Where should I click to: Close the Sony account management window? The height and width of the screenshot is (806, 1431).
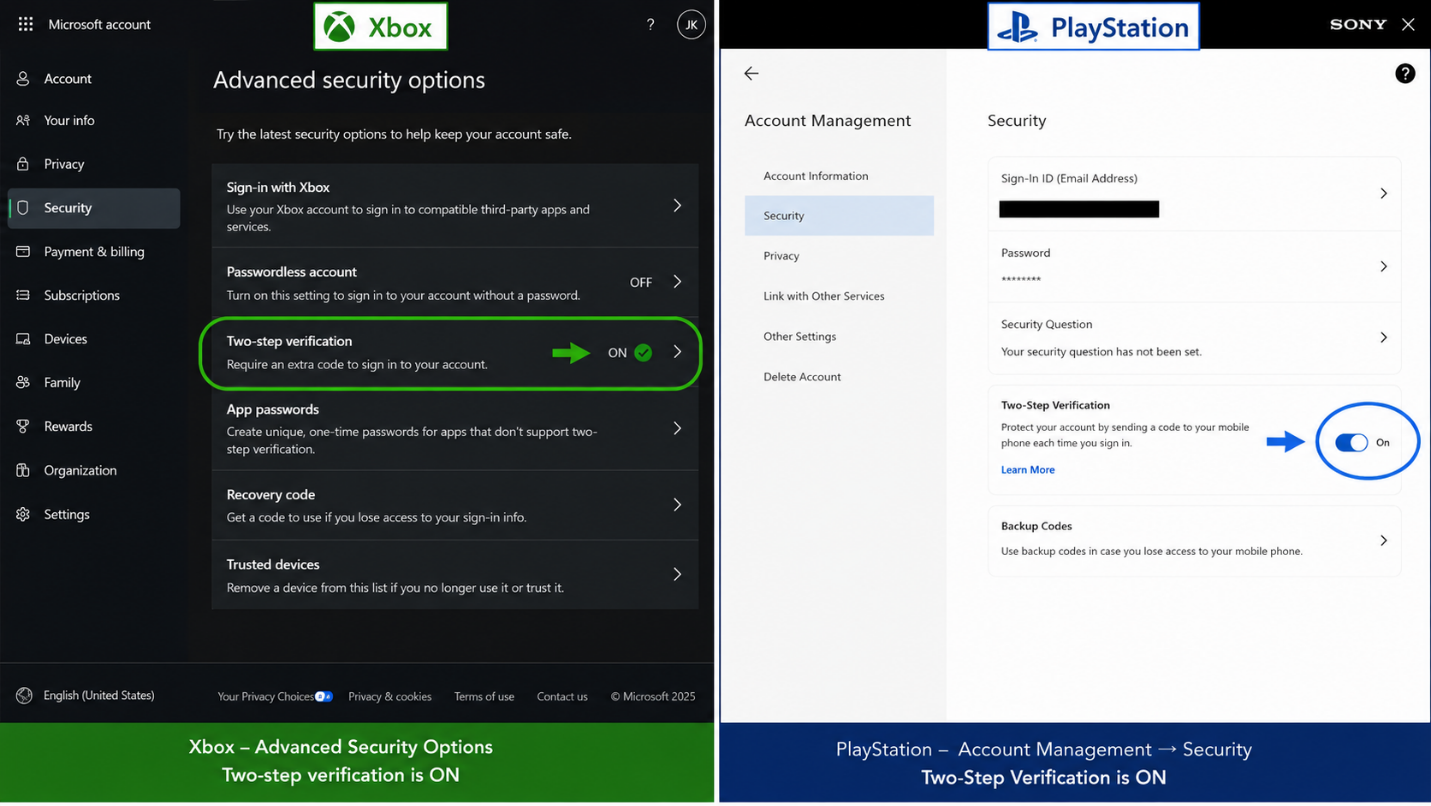tap(1408, 24)
